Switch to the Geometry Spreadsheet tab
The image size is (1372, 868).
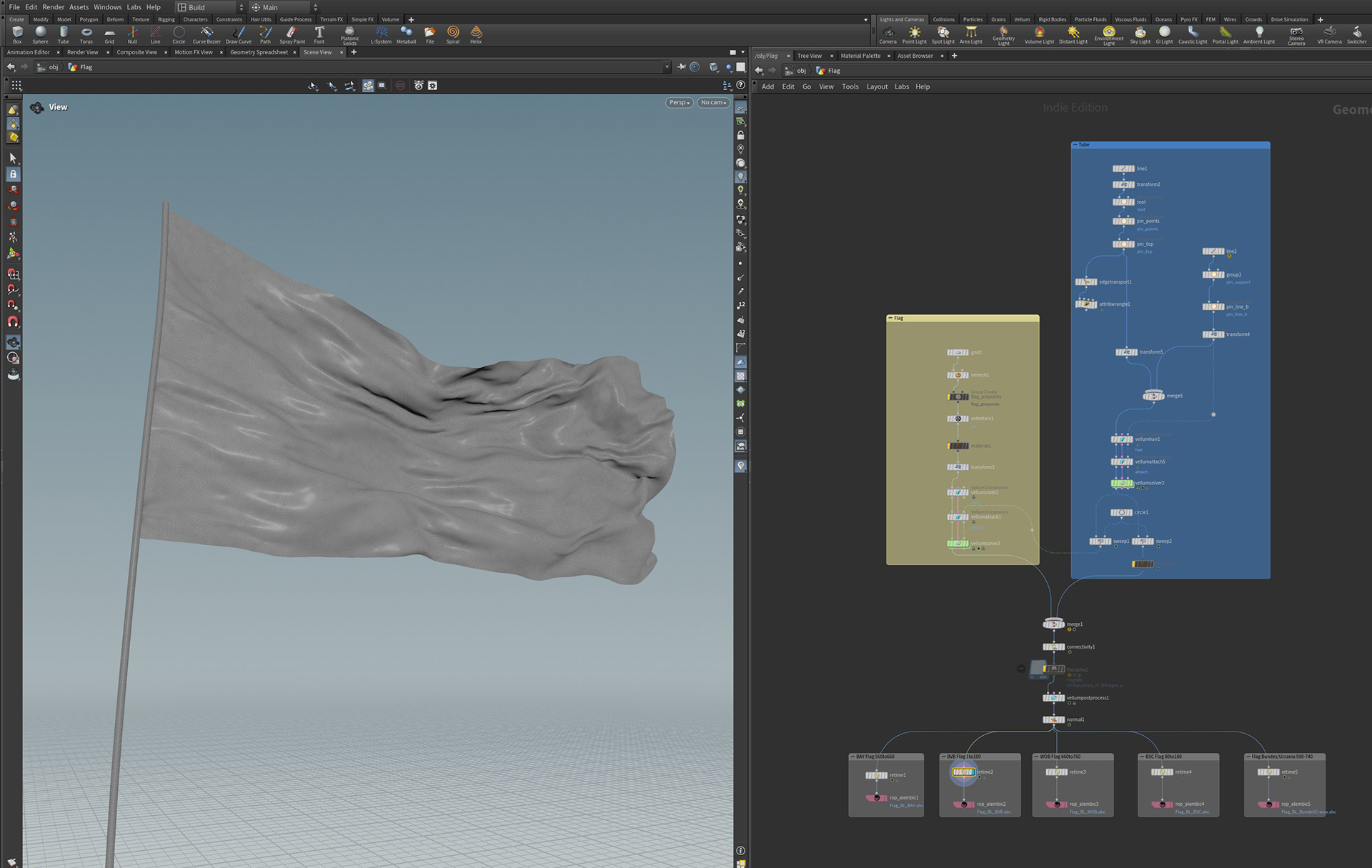pyautogui.click(x=259, y=52)
